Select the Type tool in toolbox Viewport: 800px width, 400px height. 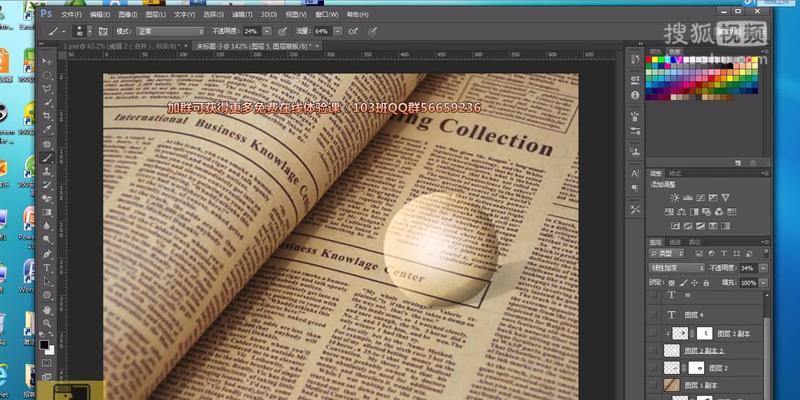[x=47, y=267]
